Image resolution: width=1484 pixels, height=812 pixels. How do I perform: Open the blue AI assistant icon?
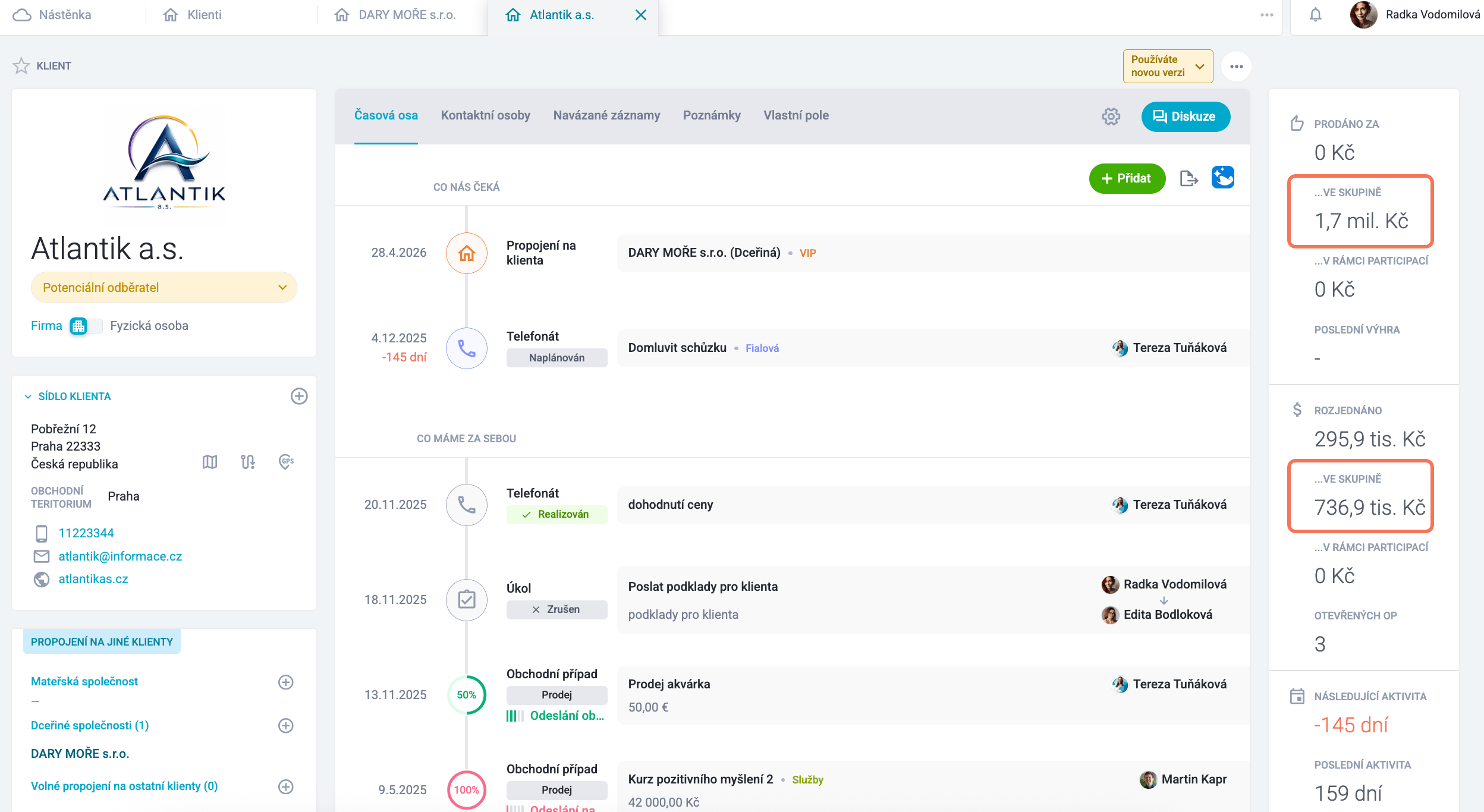click(x=1222, y=177)
